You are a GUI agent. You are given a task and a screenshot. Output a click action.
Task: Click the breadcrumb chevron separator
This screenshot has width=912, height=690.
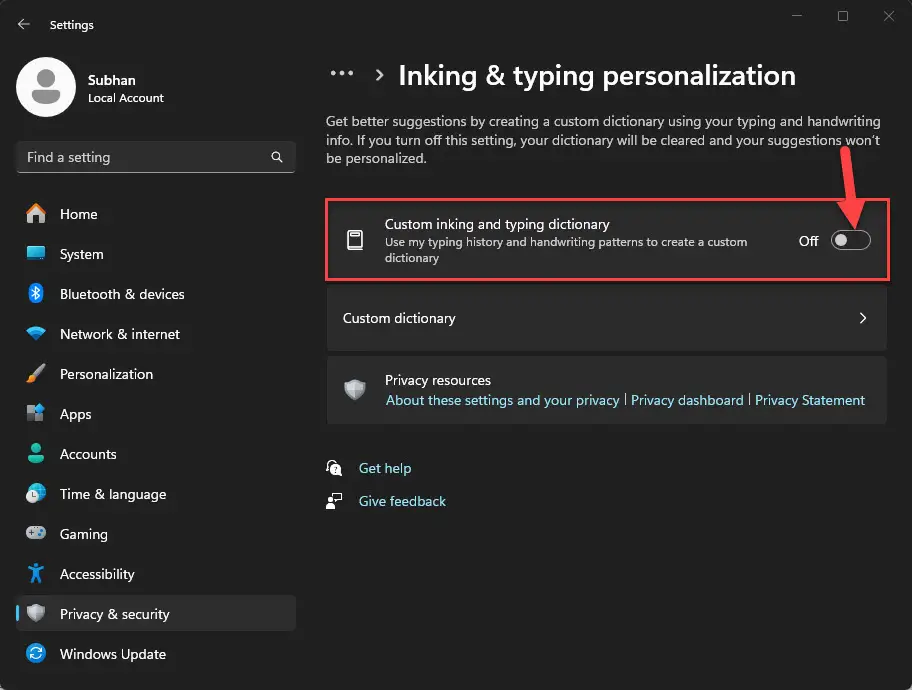point(379,75)
